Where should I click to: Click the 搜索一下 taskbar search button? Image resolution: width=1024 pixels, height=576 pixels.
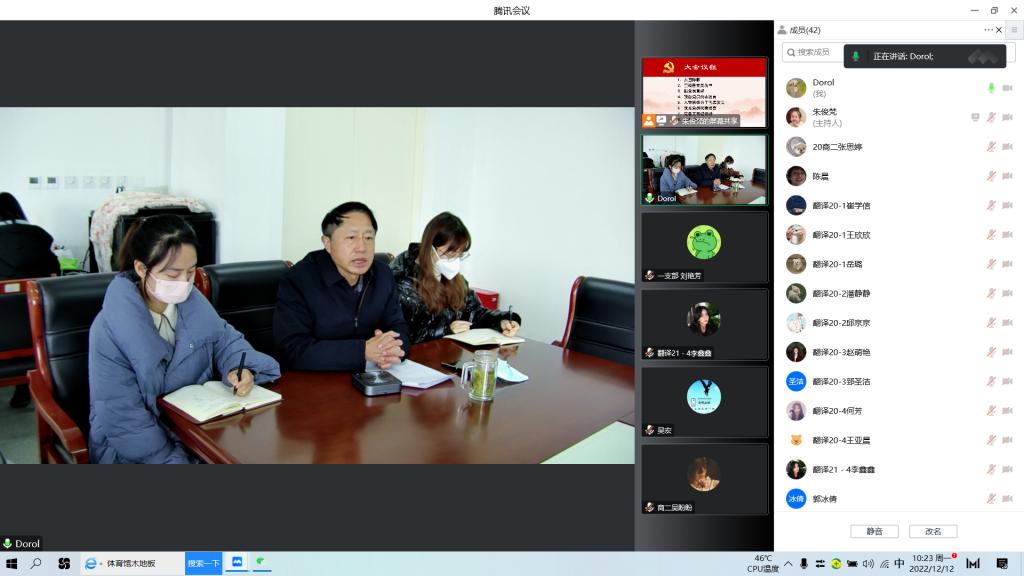click(203, 563)
